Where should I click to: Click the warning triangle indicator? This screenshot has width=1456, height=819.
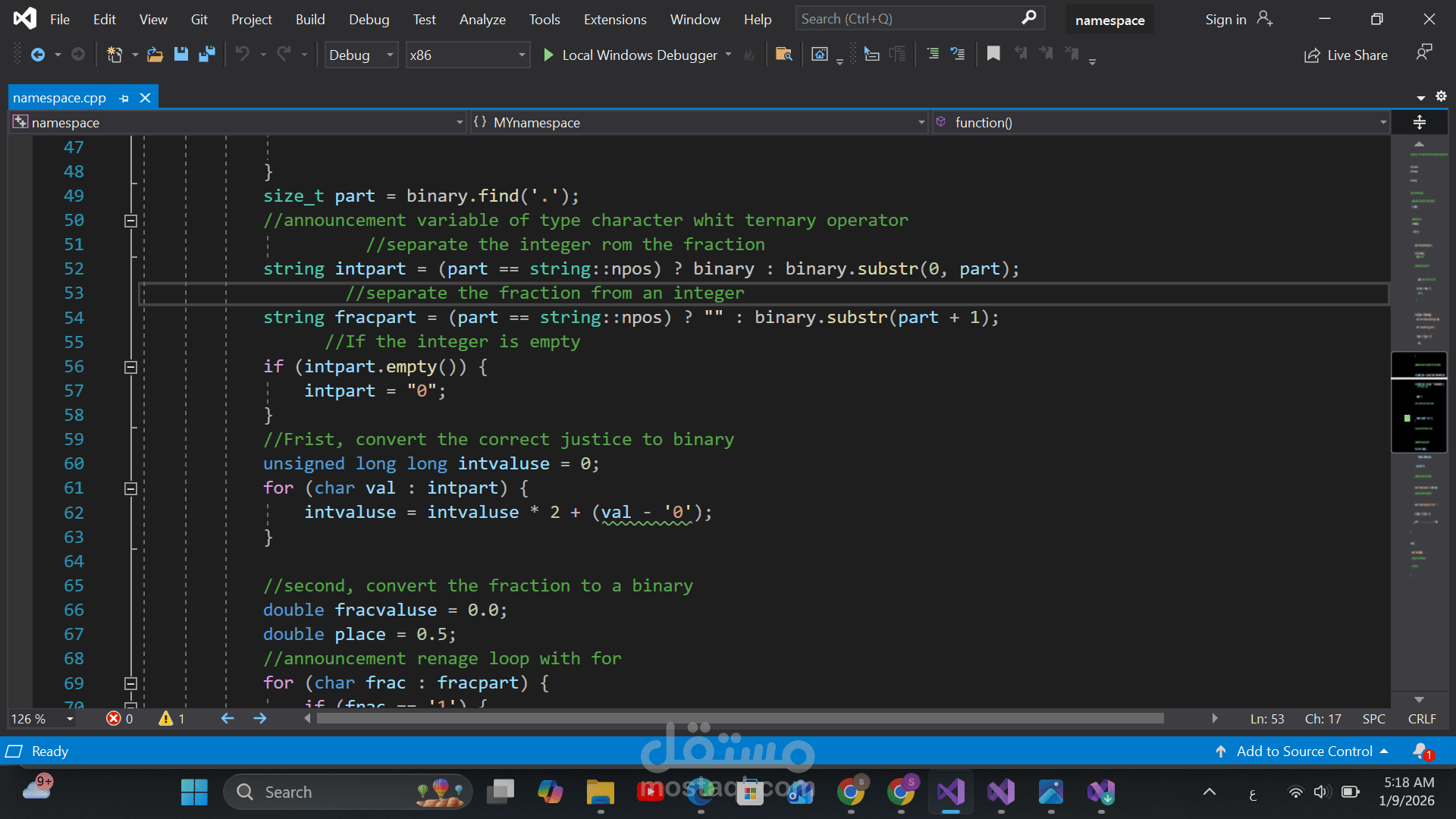166,718
